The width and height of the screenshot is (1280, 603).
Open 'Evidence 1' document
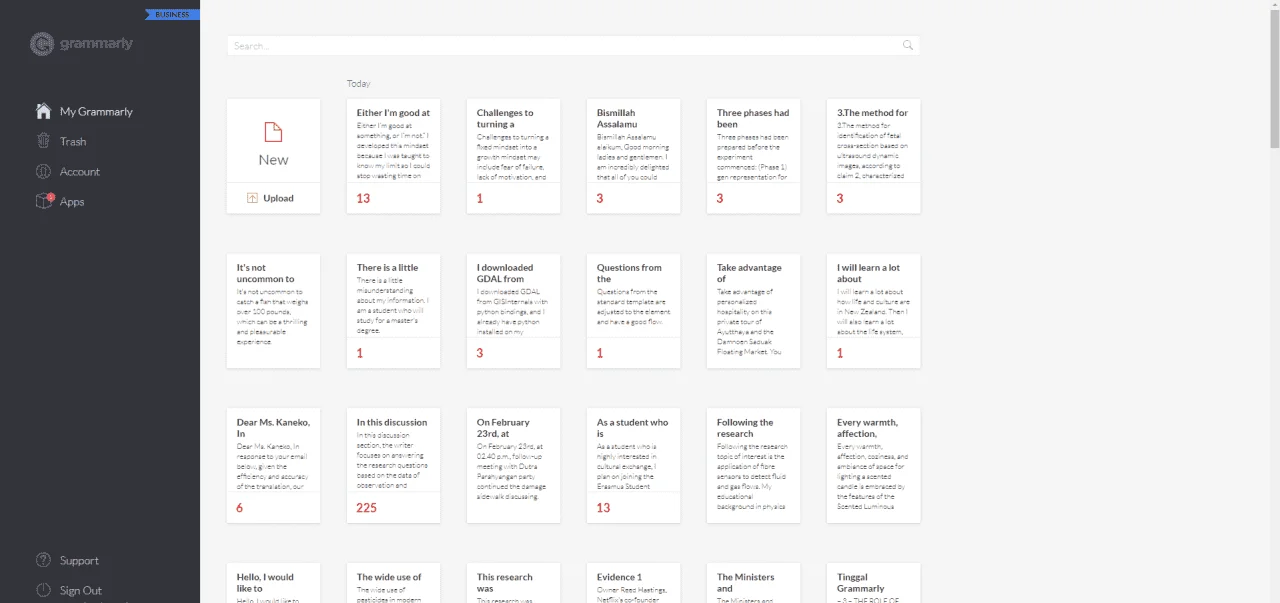click(633, 583)
